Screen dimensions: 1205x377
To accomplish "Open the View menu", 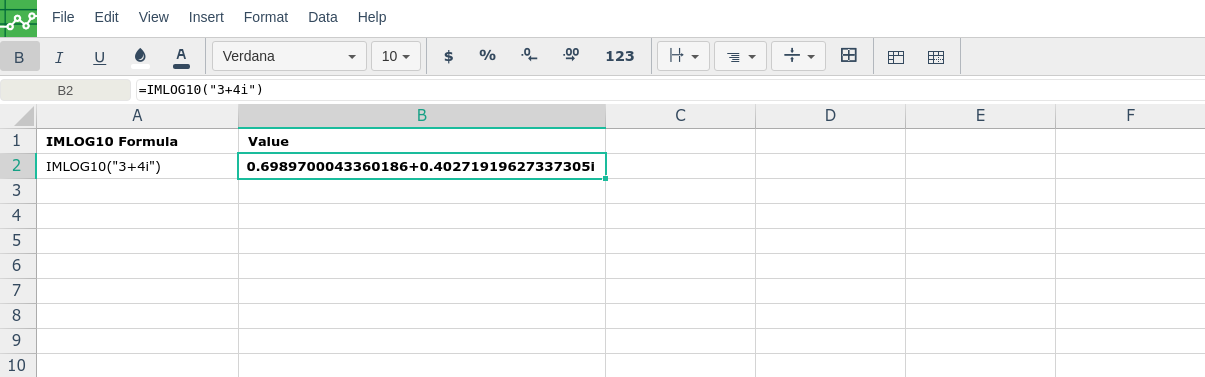I will pos(154,17).
